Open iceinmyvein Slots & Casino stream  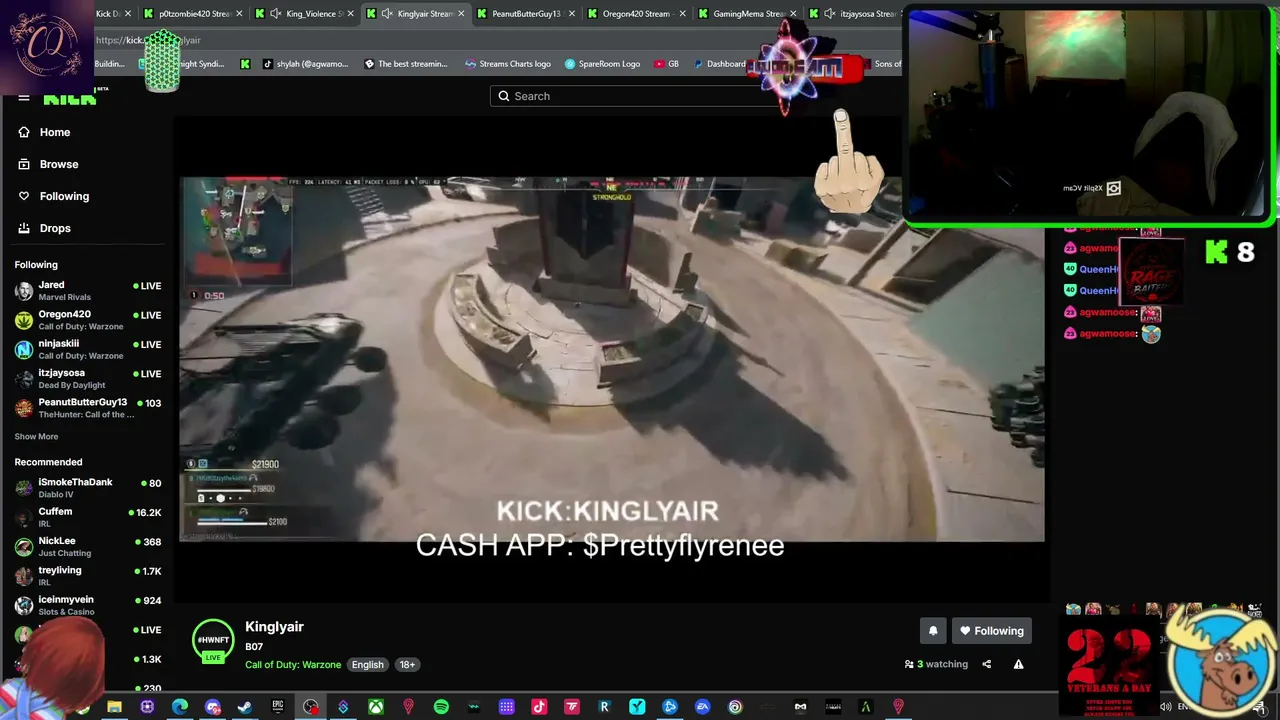coord(88,605)
